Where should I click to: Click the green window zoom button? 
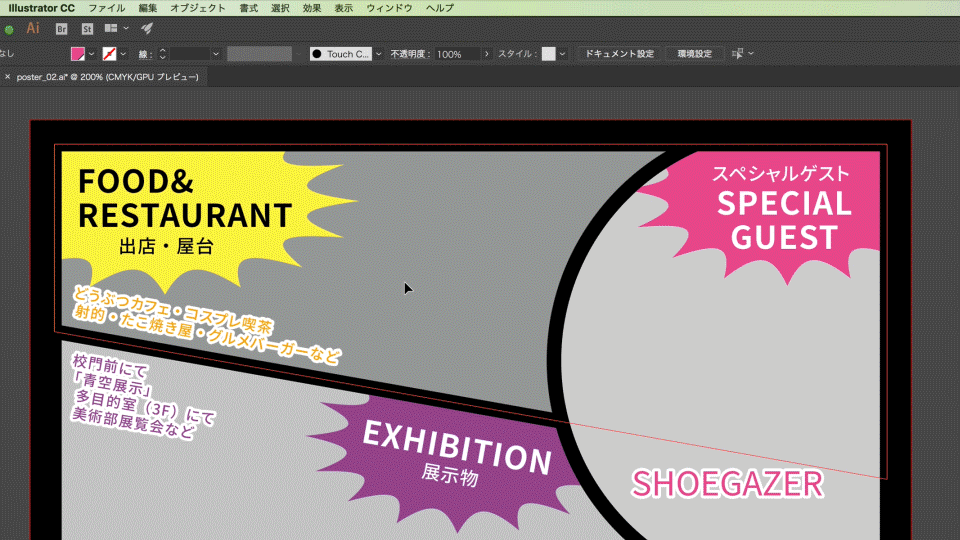9,29
